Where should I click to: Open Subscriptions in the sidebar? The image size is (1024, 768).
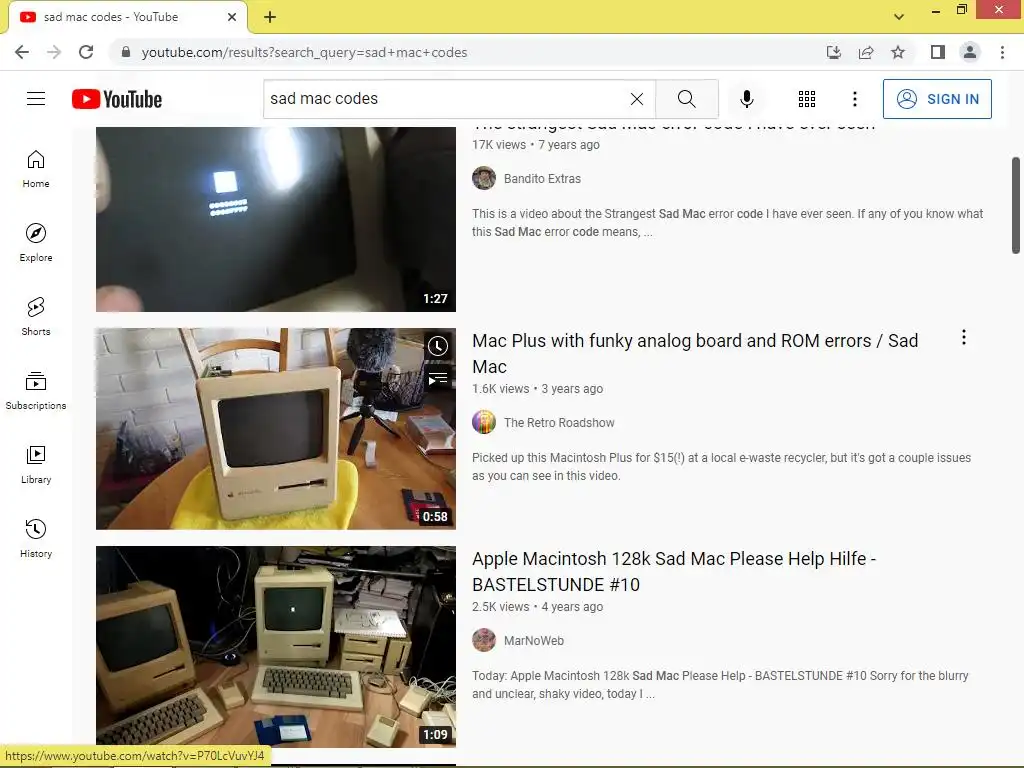pyautogui.click(x=36, y=391)
